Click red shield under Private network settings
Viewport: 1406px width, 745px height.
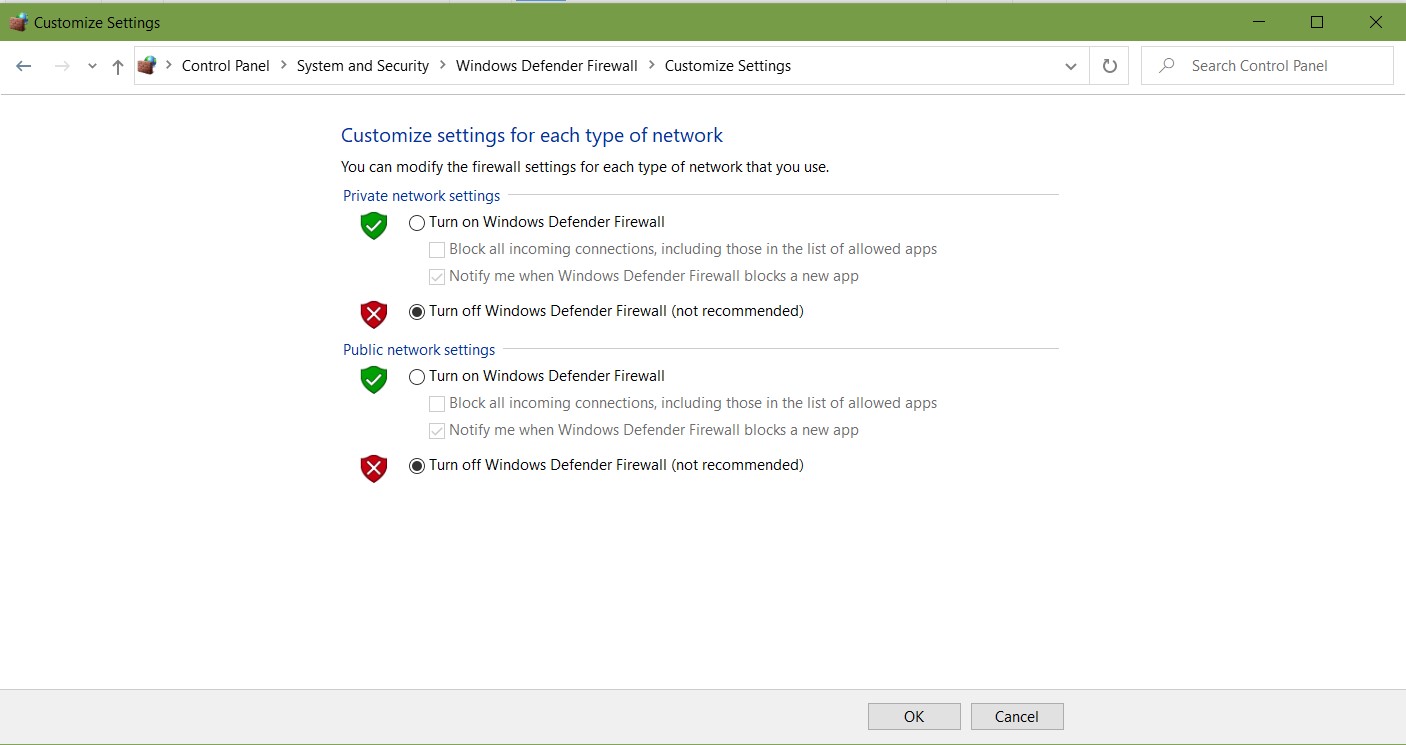pos(374,314)
